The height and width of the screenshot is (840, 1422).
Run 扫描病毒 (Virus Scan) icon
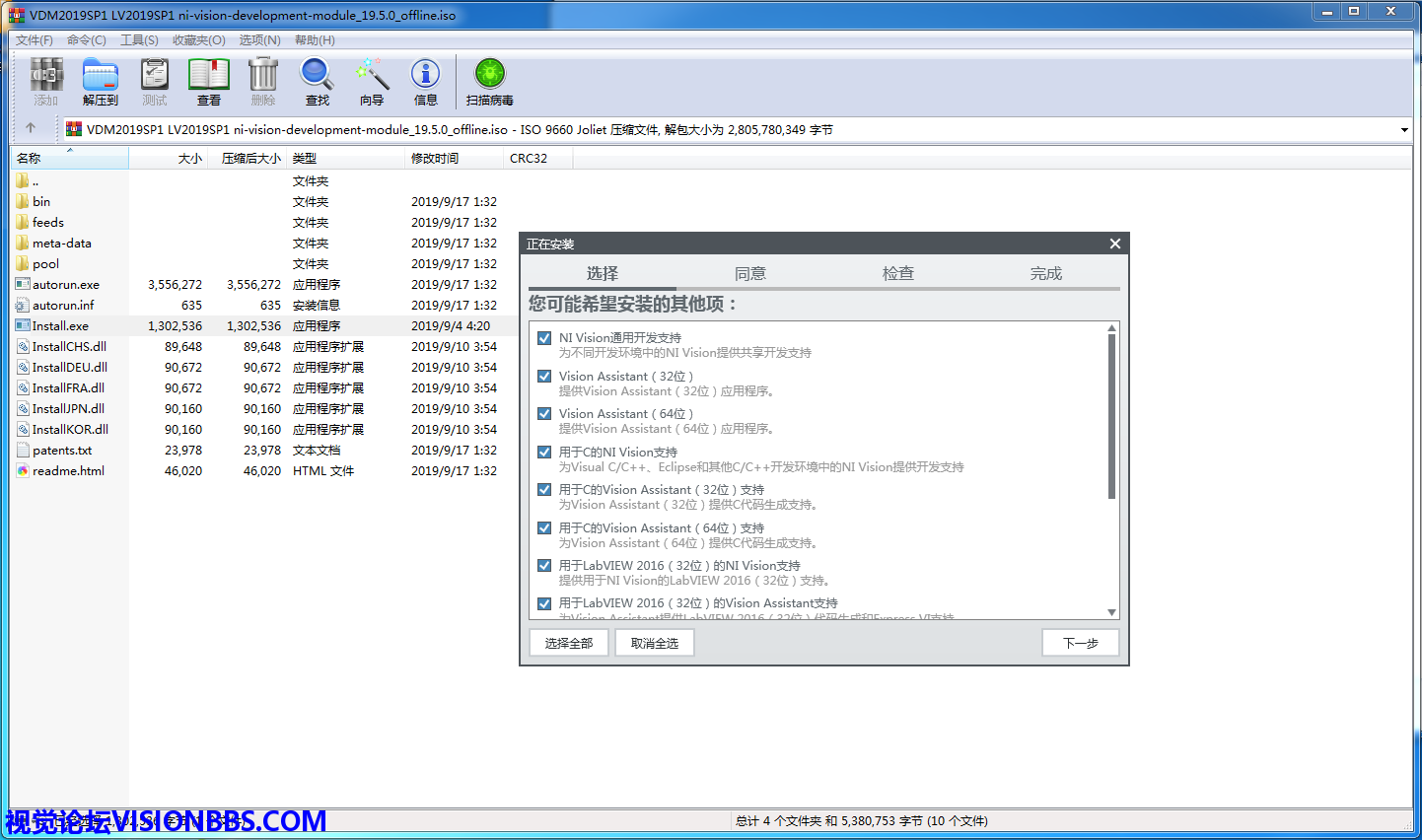click(489, 76)
